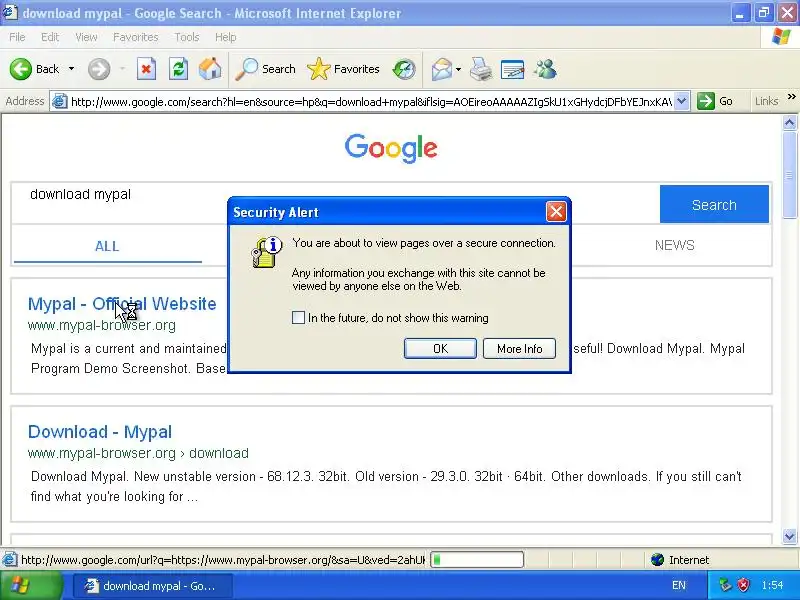Open the Favorites star toolbar button
Screen dimensions: 800x600
pos(343,69)
